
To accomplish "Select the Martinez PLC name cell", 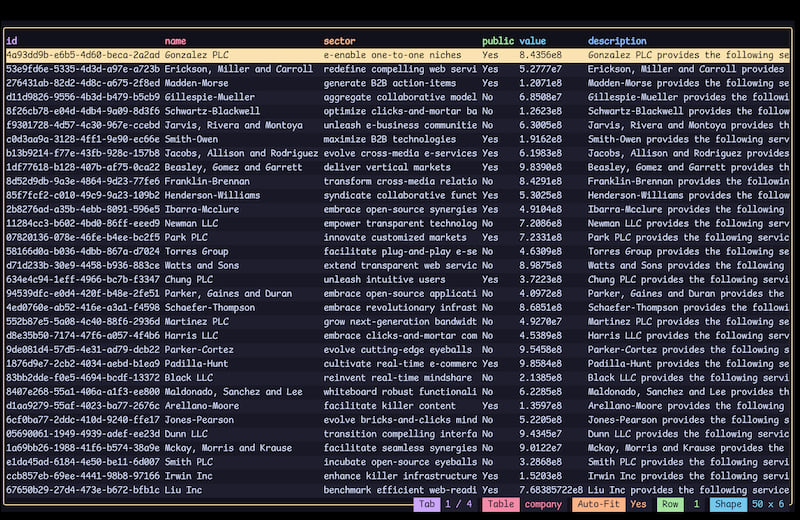I will pos(196,321).
